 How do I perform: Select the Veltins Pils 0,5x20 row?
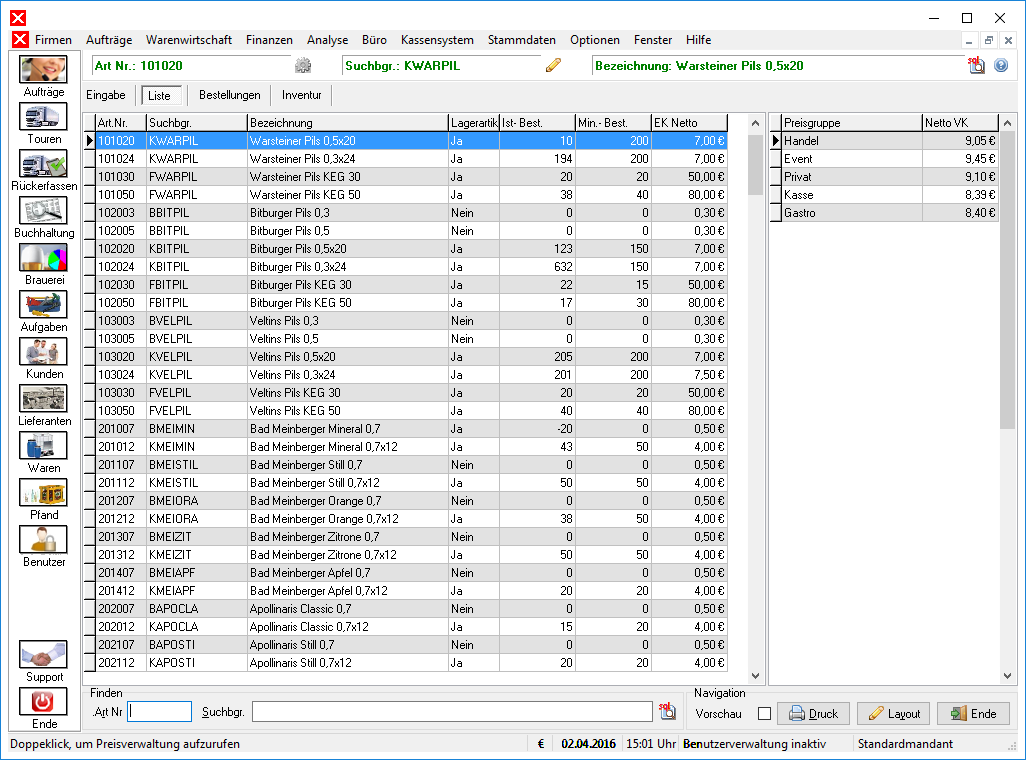[406, 357]
